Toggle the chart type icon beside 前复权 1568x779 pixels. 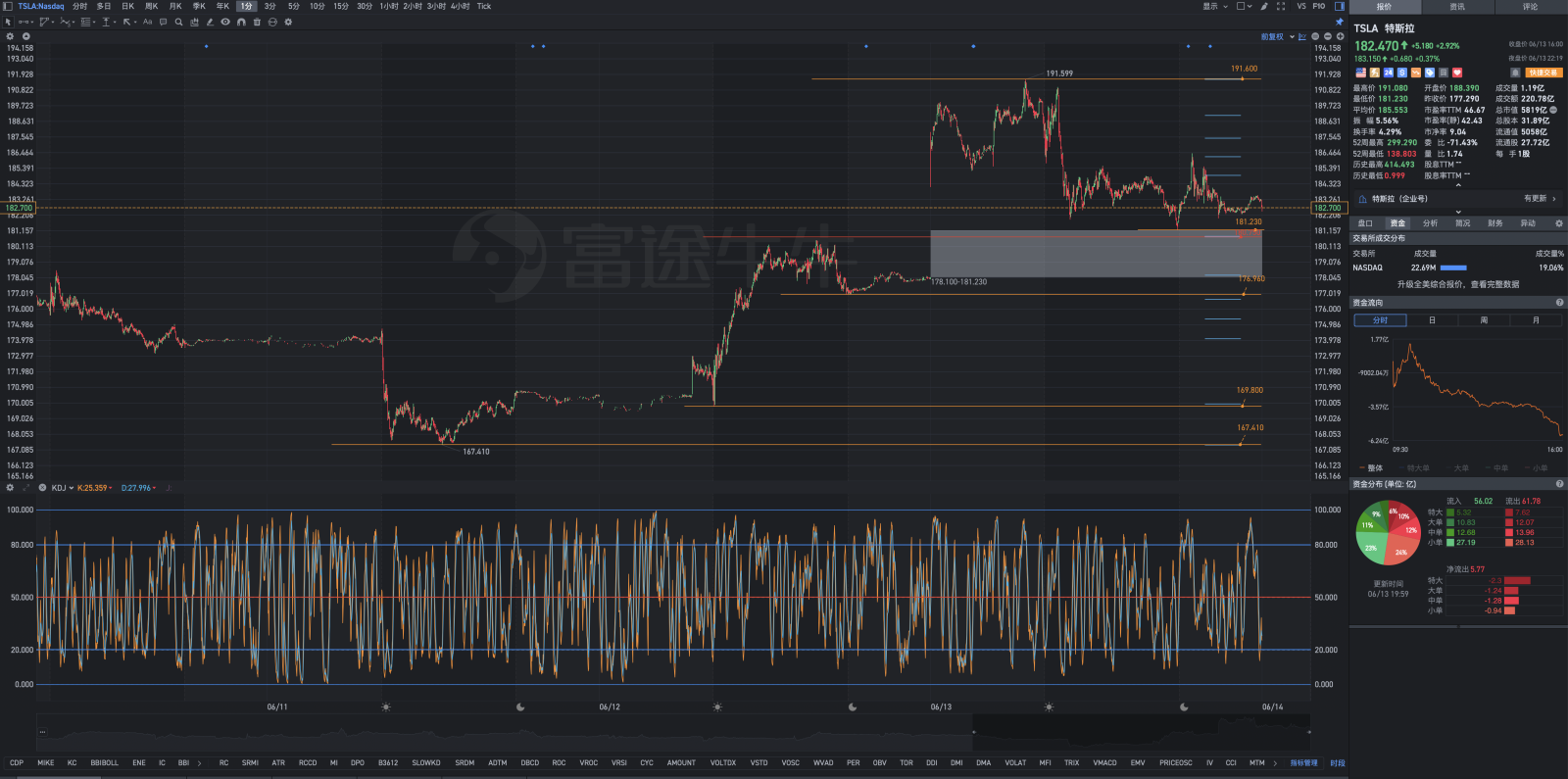tap(1302, 36)
